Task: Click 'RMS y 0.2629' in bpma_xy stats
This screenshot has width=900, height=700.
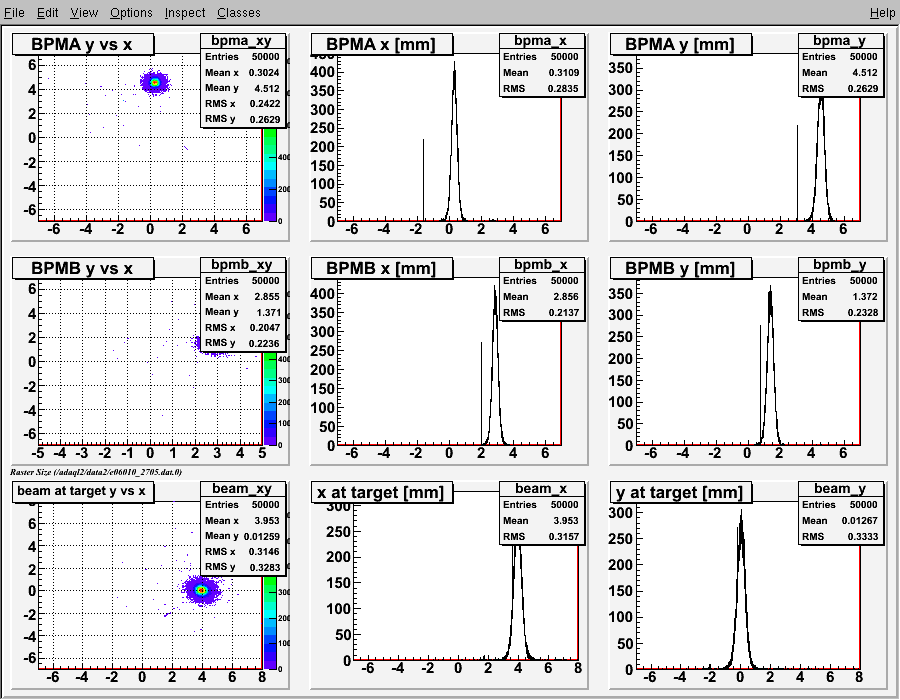Action: pos(242,119)
